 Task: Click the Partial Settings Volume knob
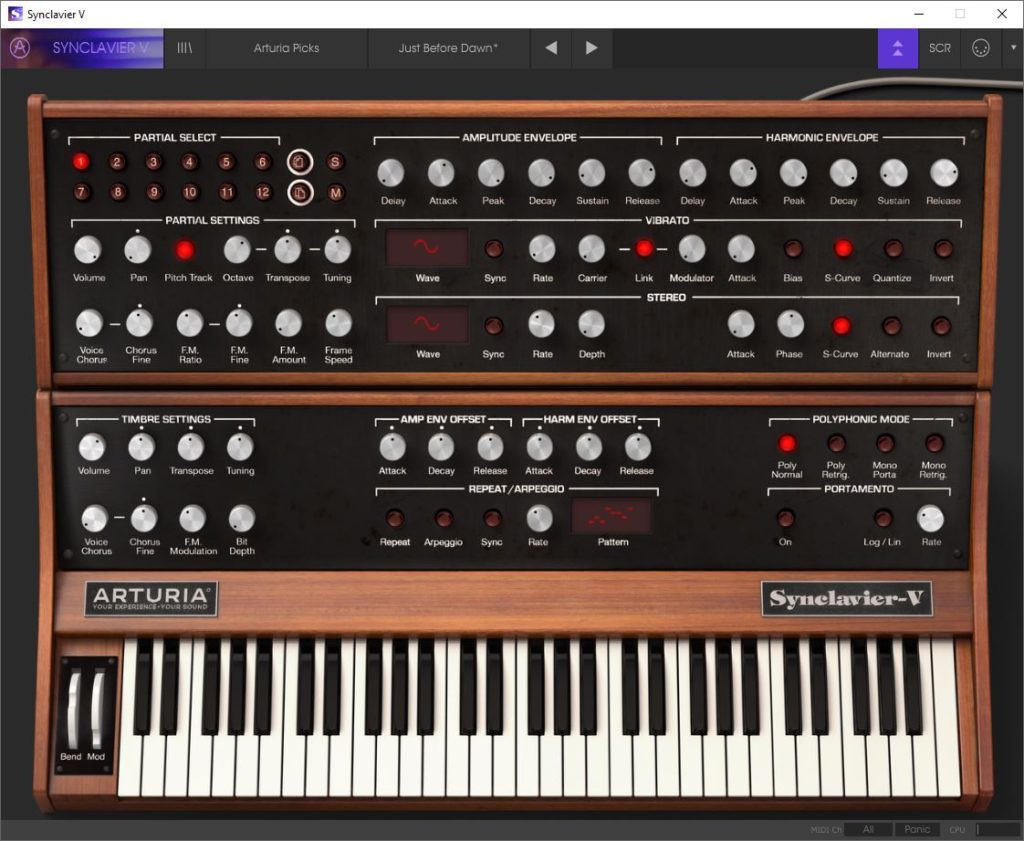coord(88,249)
